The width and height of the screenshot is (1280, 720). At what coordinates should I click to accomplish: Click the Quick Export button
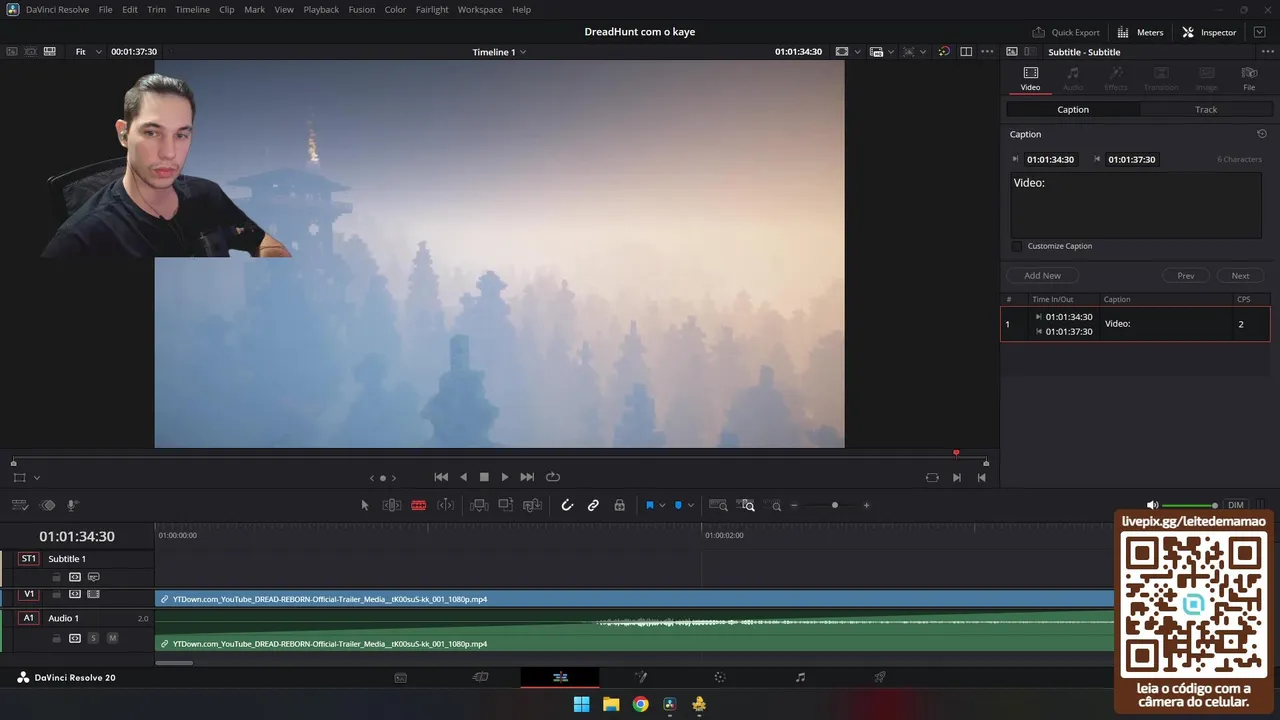[1066, 32]
